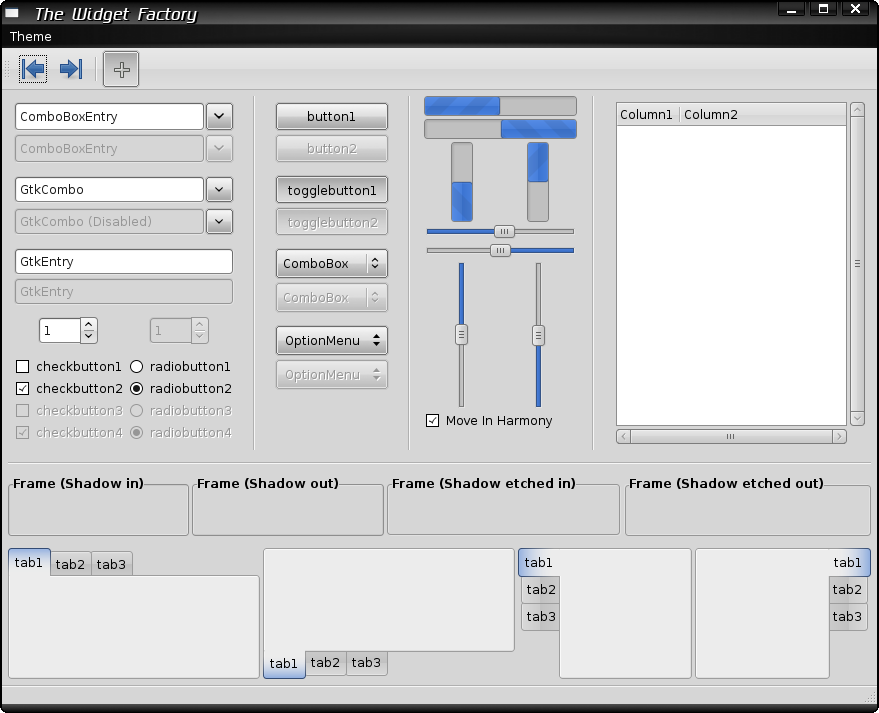
Task: Select radiobutton2
Action: (x=136, y=388)
